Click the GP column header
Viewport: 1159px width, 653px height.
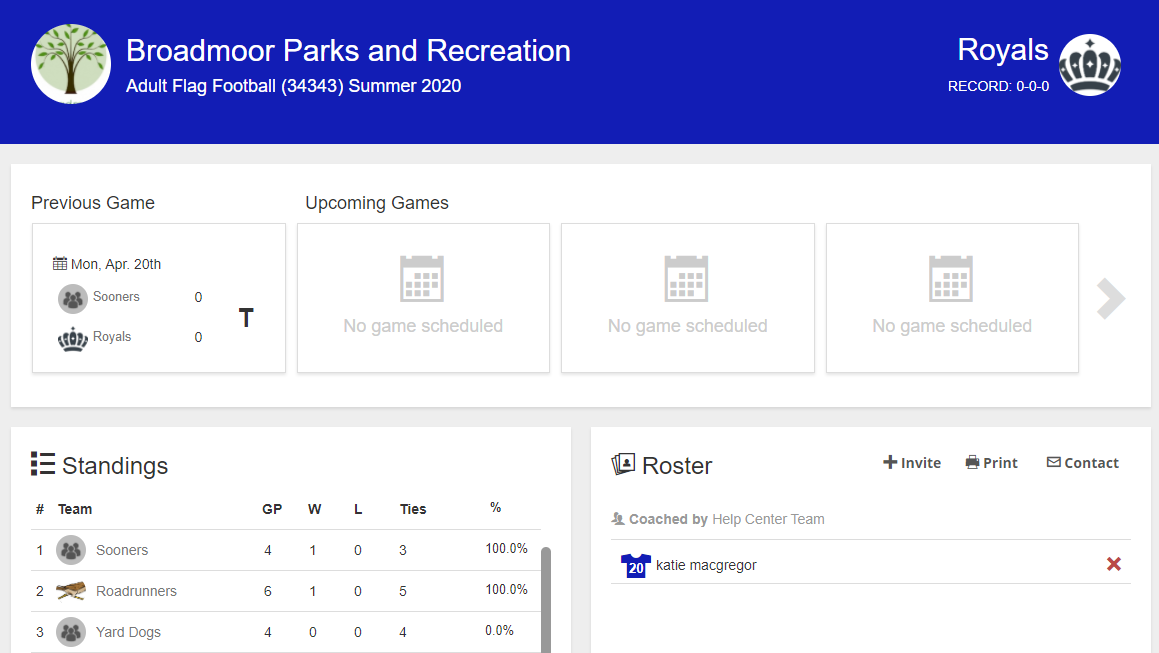pos(272,509)
